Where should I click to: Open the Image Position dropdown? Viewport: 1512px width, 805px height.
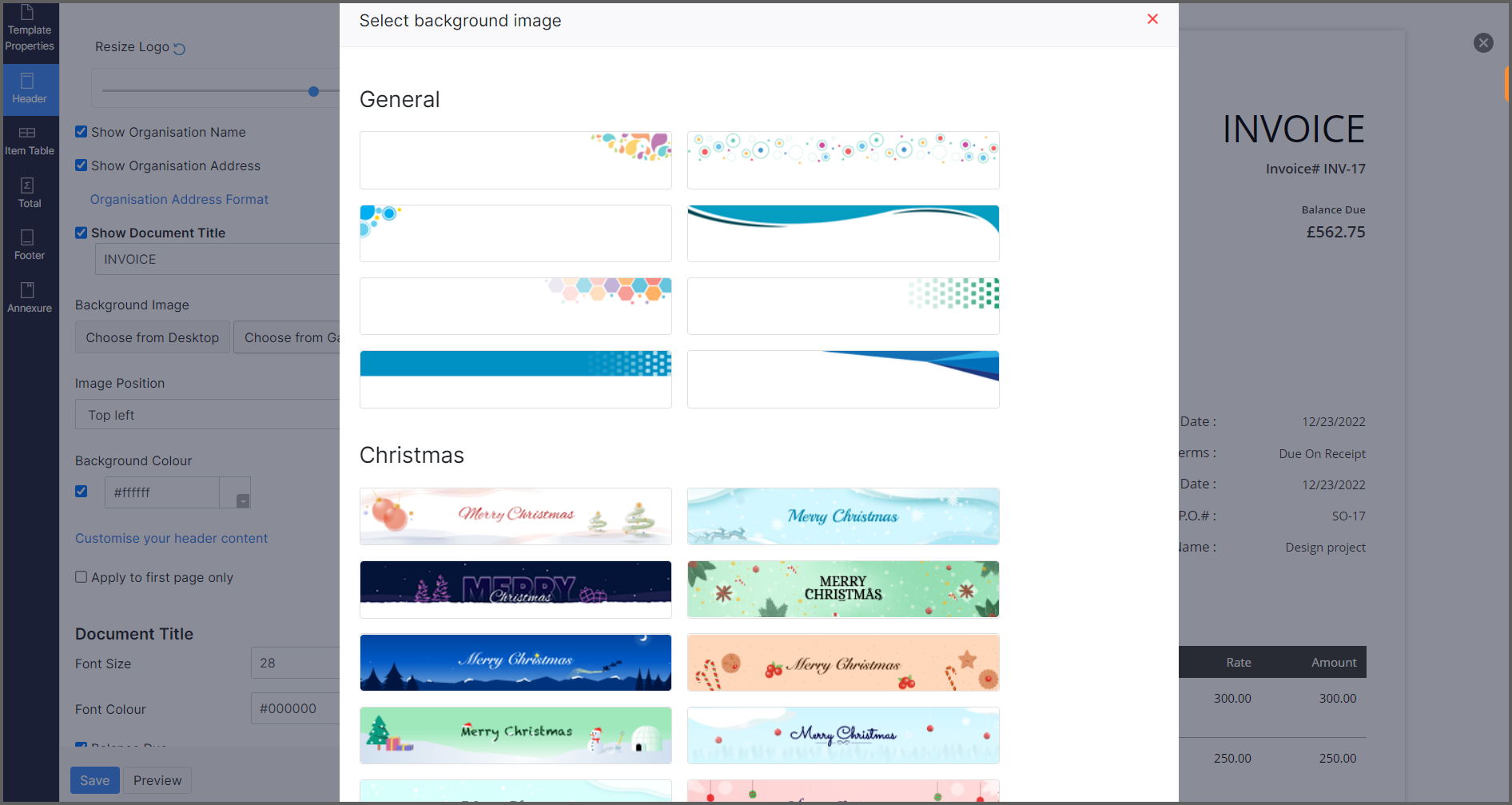pos(207,414)
